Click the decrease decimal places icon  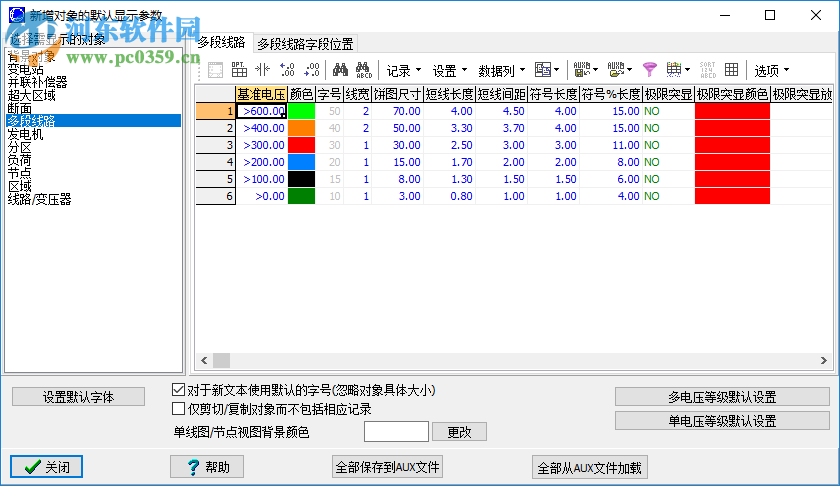312,70
